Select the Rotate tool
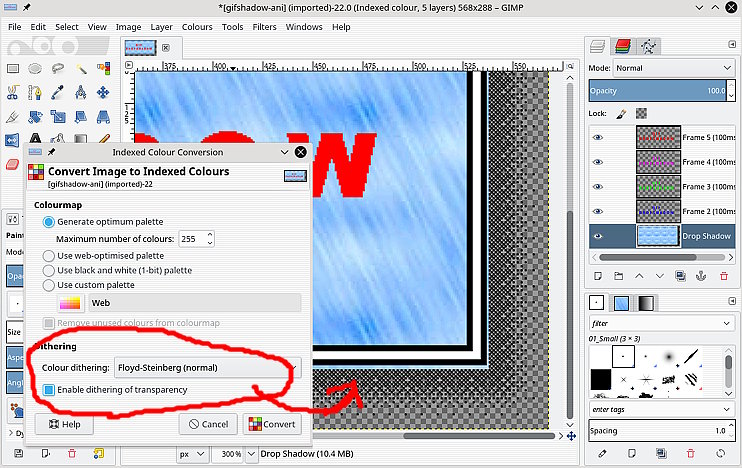The width and height of the screenshot is (742, 468). click(x=35, y=116)
